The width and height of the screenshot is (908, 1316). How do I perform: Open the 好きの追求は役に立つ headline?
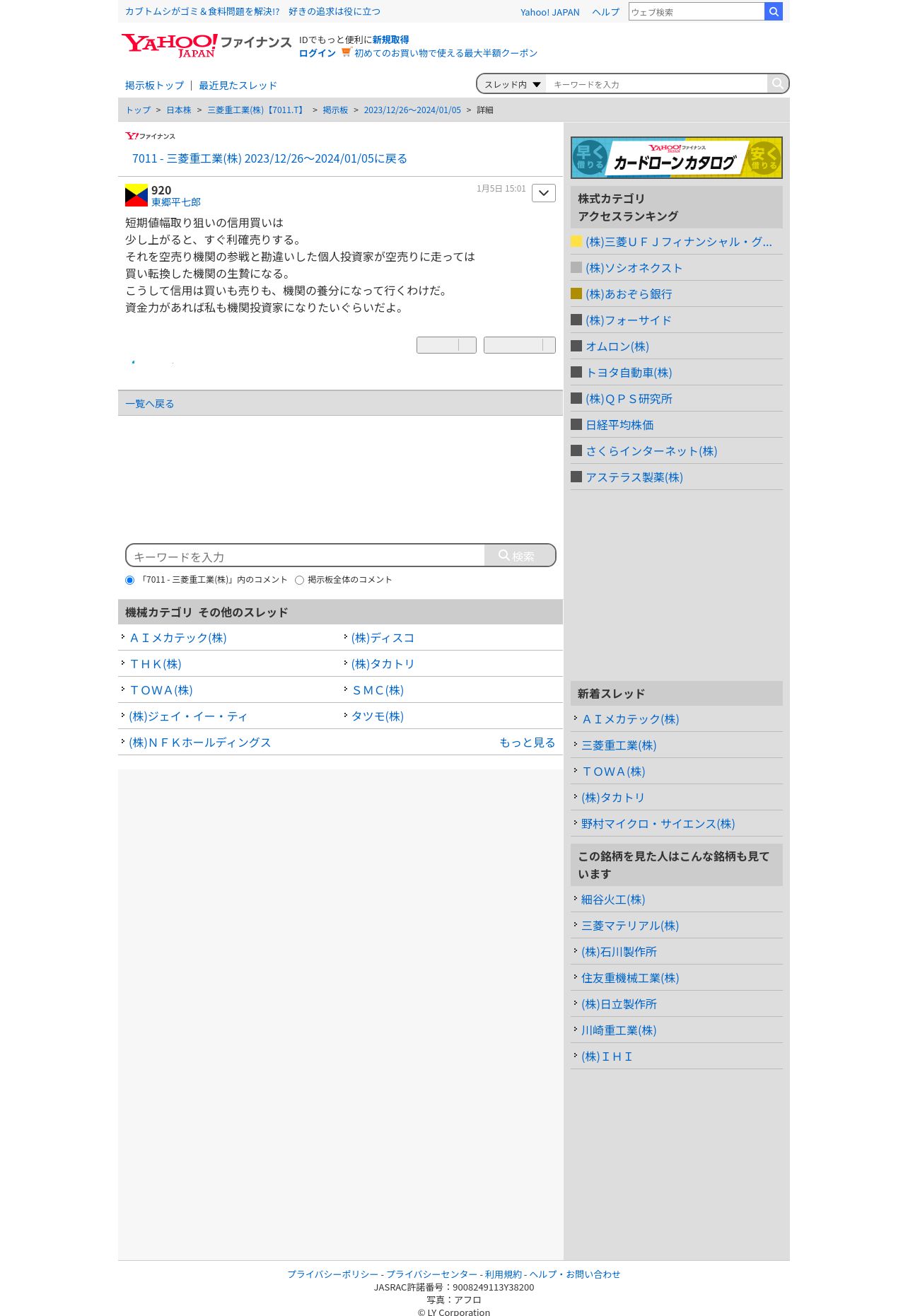coord(334,11)
